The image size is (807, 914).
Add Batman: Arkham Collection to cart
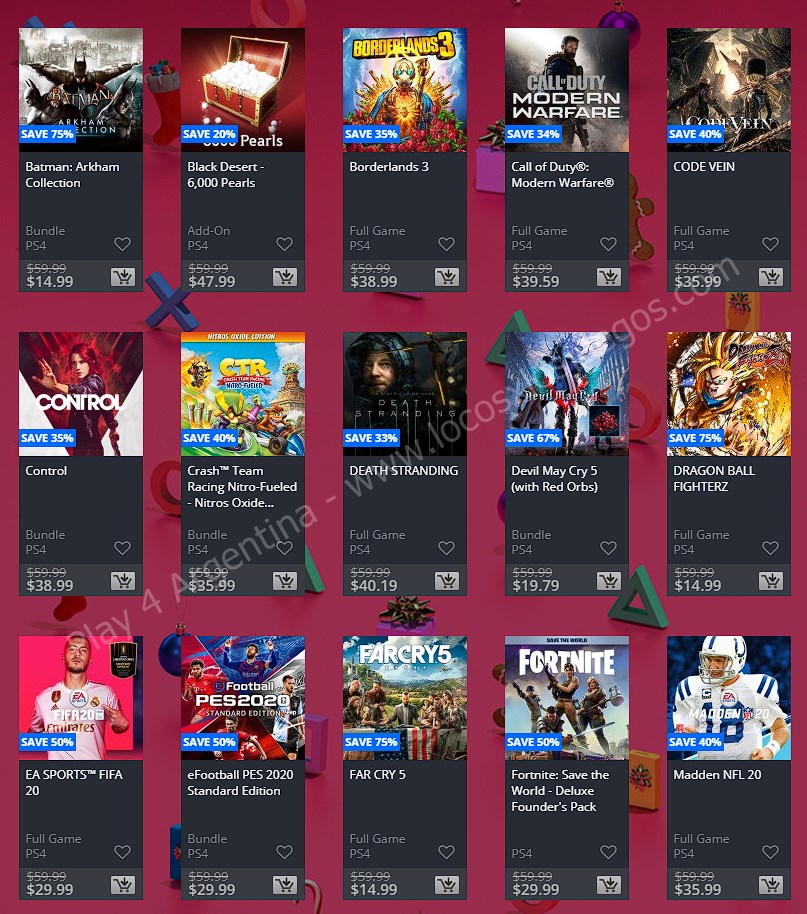coord(122,277)
